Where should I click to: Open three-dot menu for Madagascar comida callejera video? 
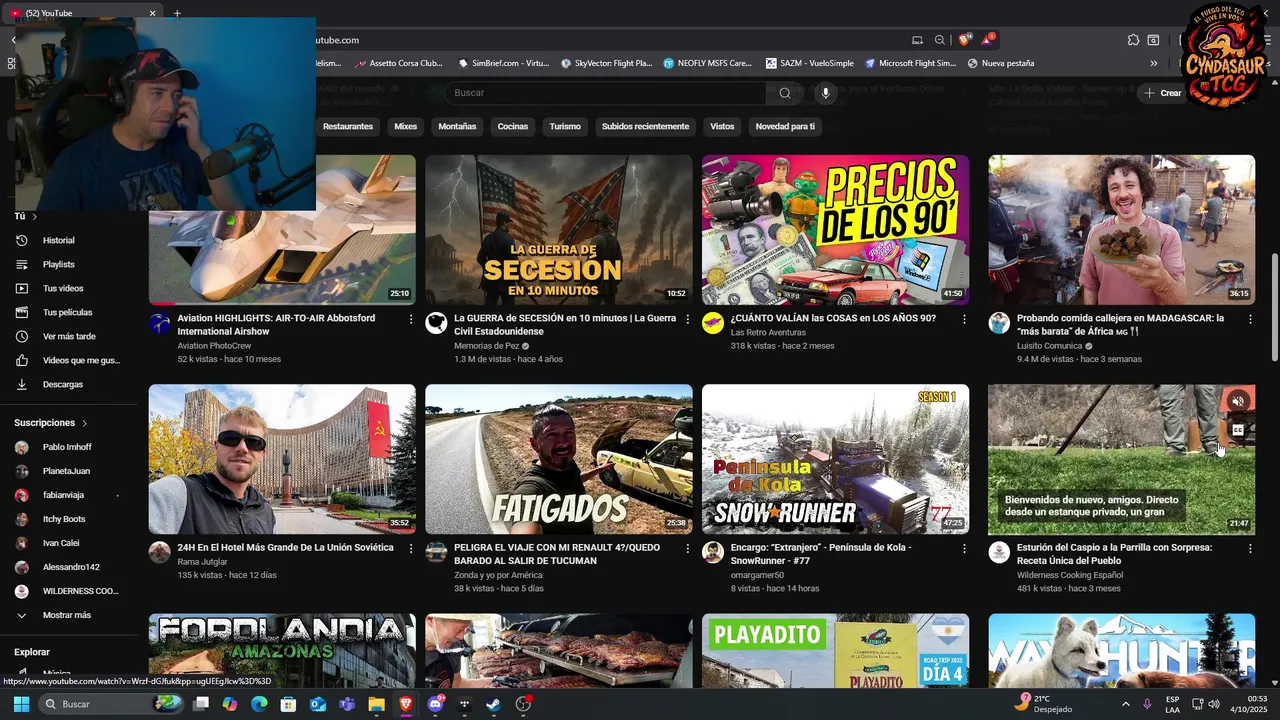click(x=1250, y=319)
